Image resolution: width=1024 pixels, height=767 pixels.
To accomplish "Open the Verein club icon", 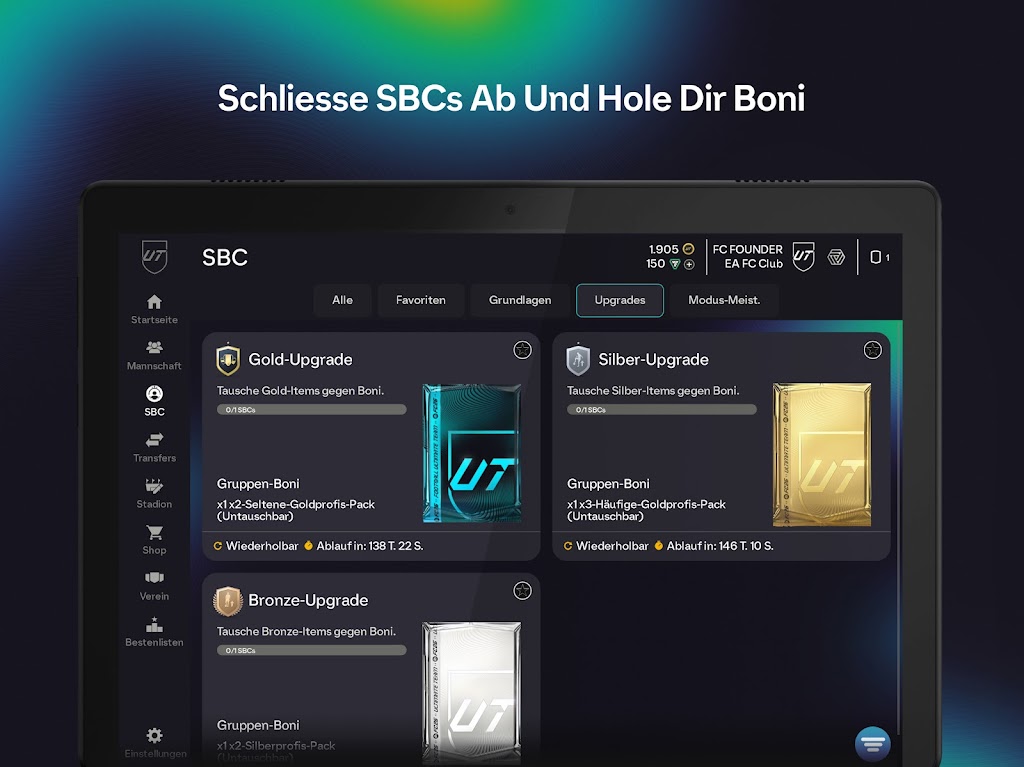I will [x=154, y=578].
